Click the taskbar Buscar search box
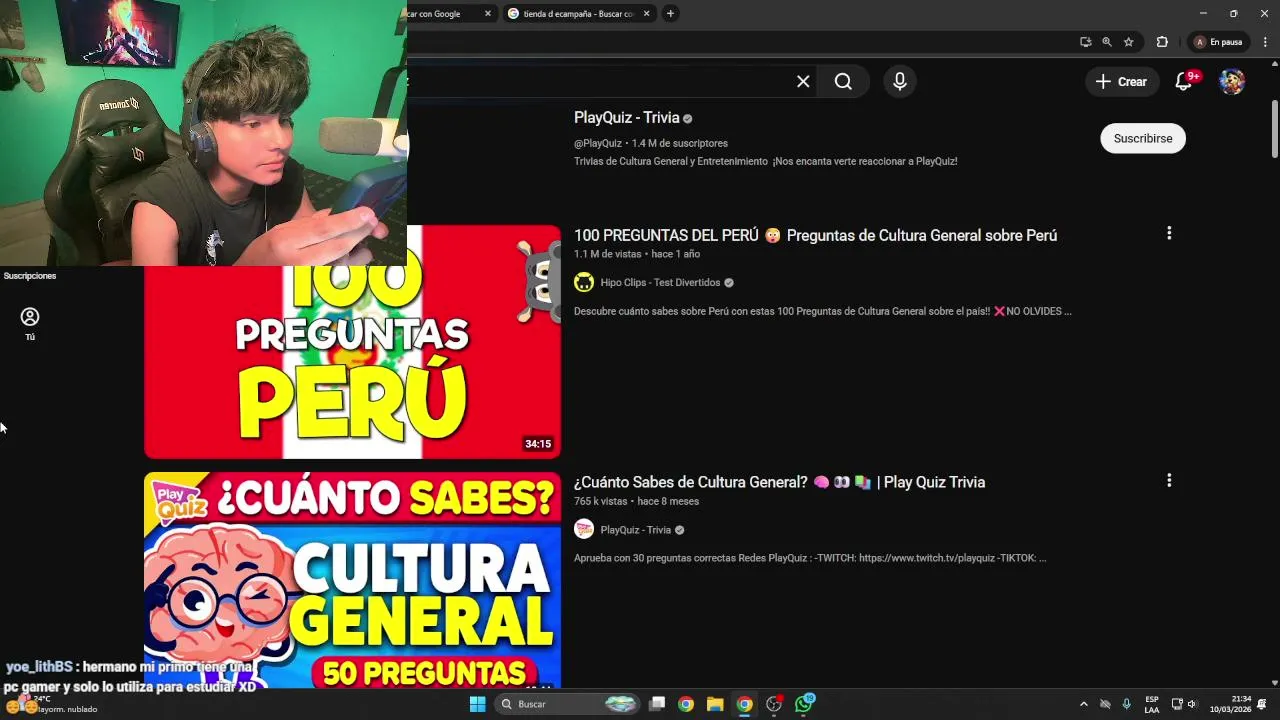The width and height of the screenshot is (1280, 720). click(568, 704)
